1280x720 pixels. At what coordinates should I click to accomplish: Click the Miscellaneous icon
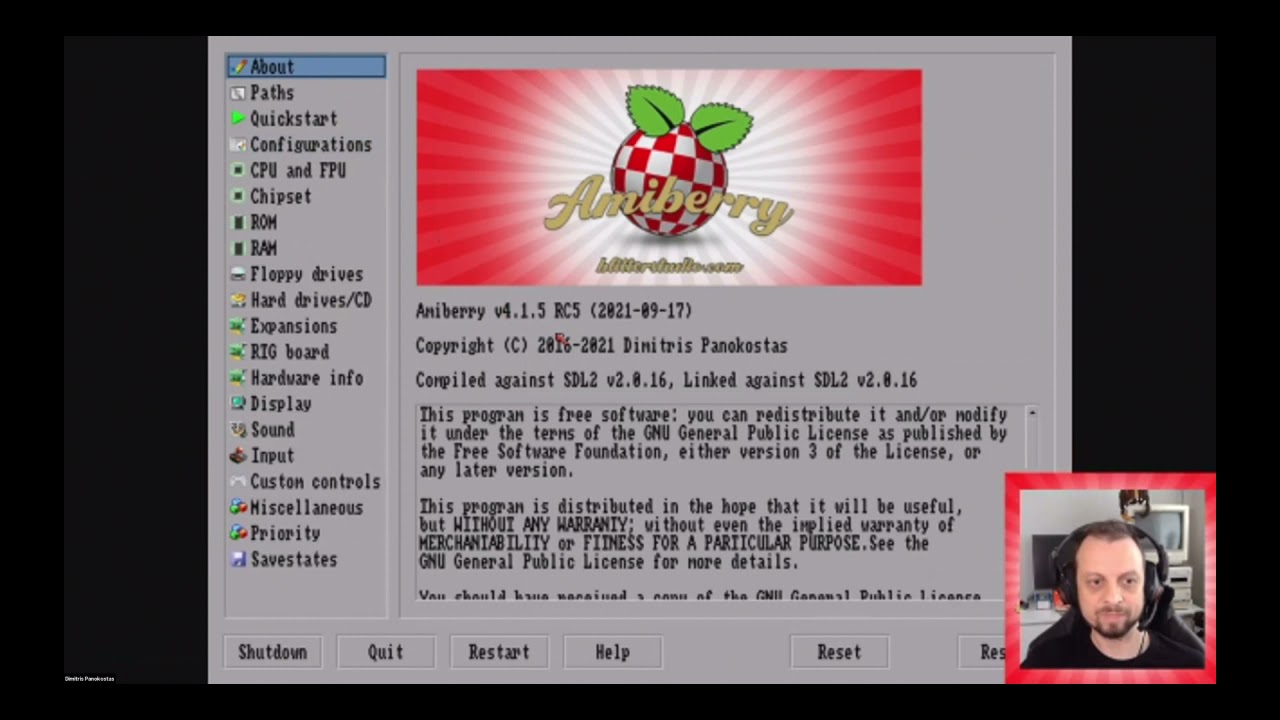tap(237, 508)
